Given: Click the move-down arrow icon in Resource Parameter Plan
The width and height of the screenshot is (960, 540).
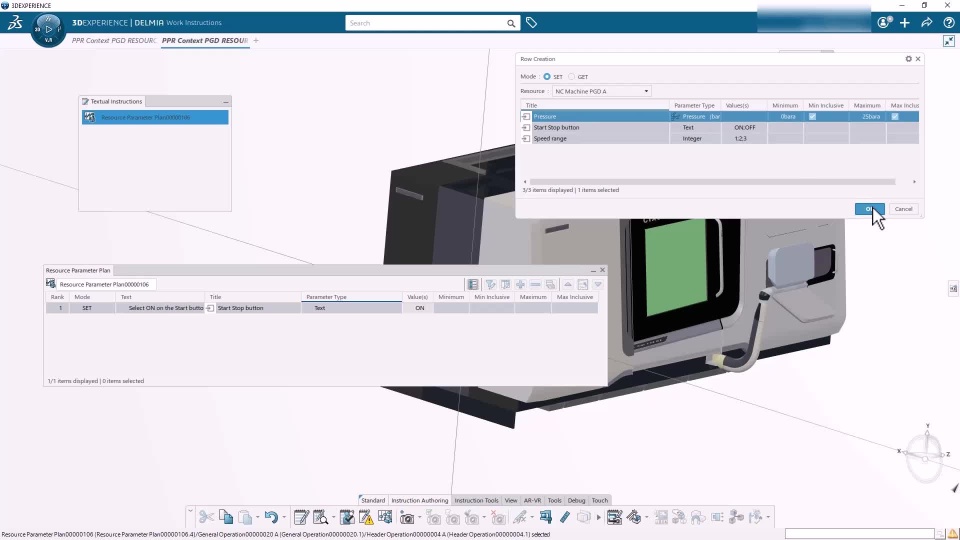Looking at the screenshot, I should pyautogui.click(x=598, y=284).
